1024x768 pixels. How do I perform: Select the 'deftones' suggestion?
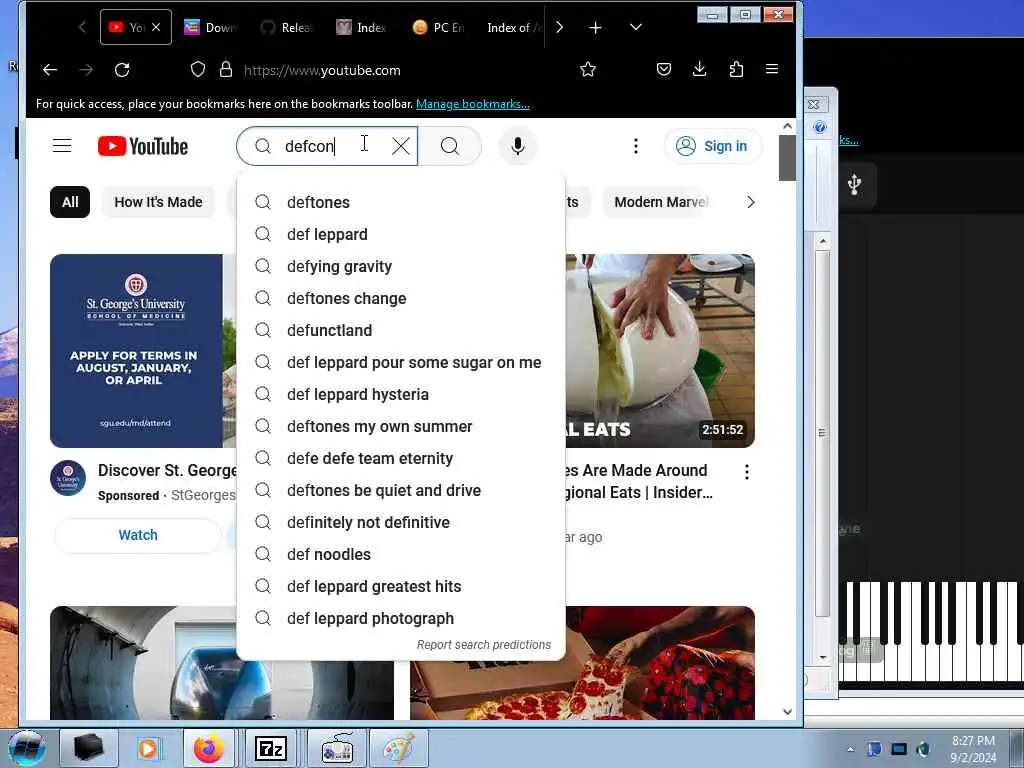[401, 202]
